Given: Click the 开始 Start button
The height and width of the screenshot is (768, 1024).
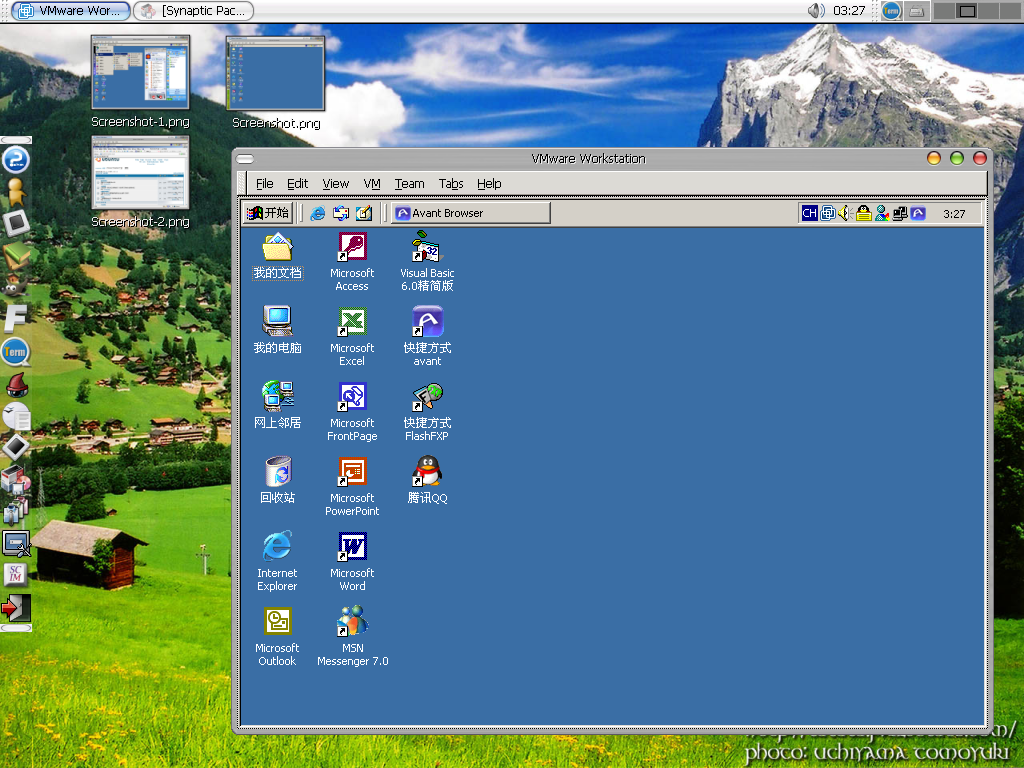Looking at the screenshot, I should [268, 213].
